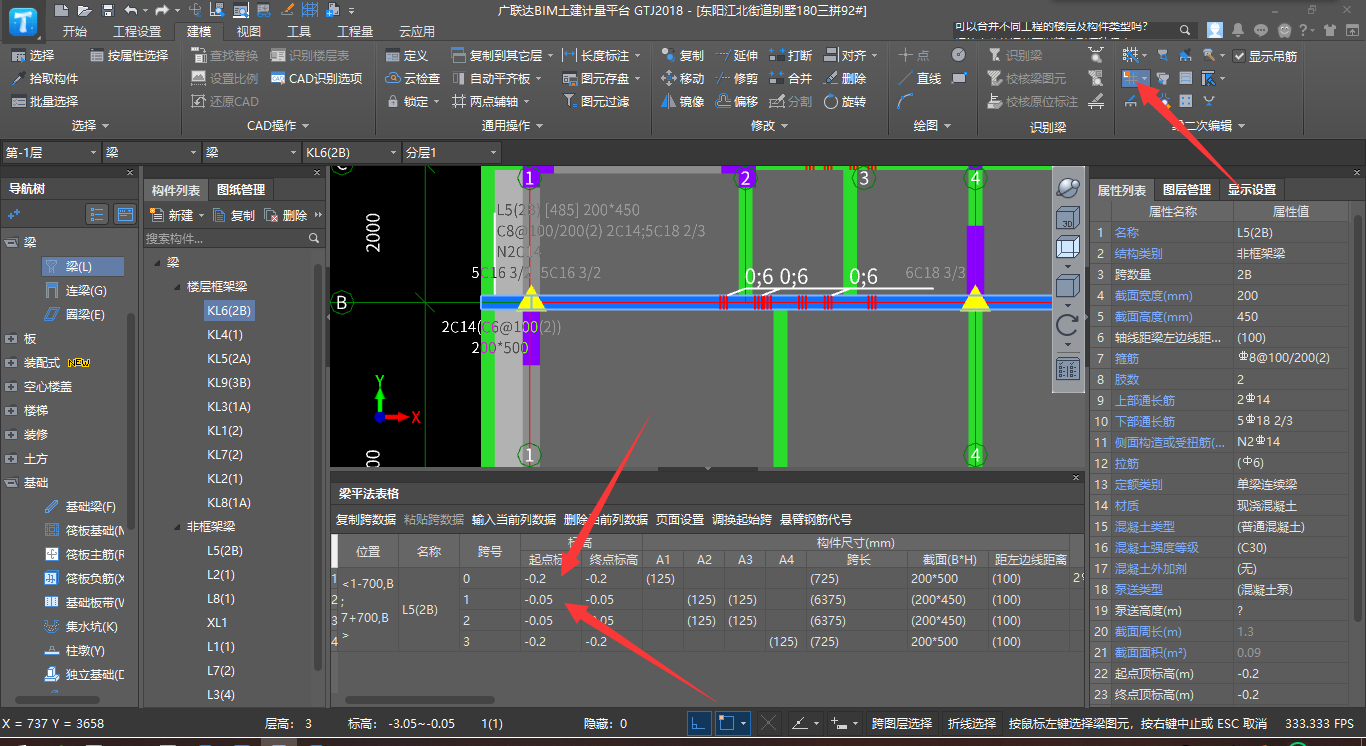Image resolution: width=1366 pixels, height=746 pixels.
Task: Open the 复制到其它层 dropdown arrow
Action: 548,55
